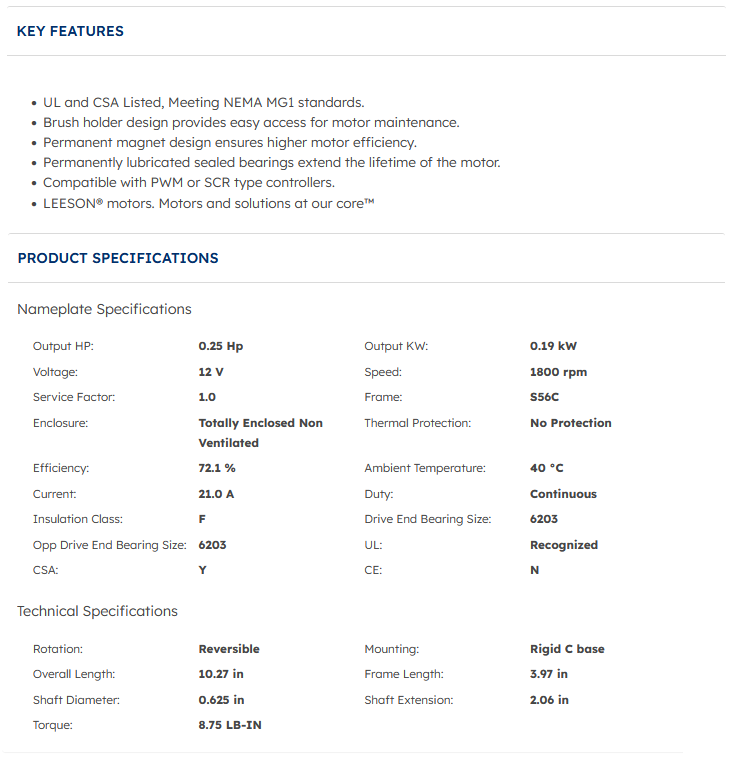Select the brush holder design feature line

pyautogui.click(x=251, y=122)
